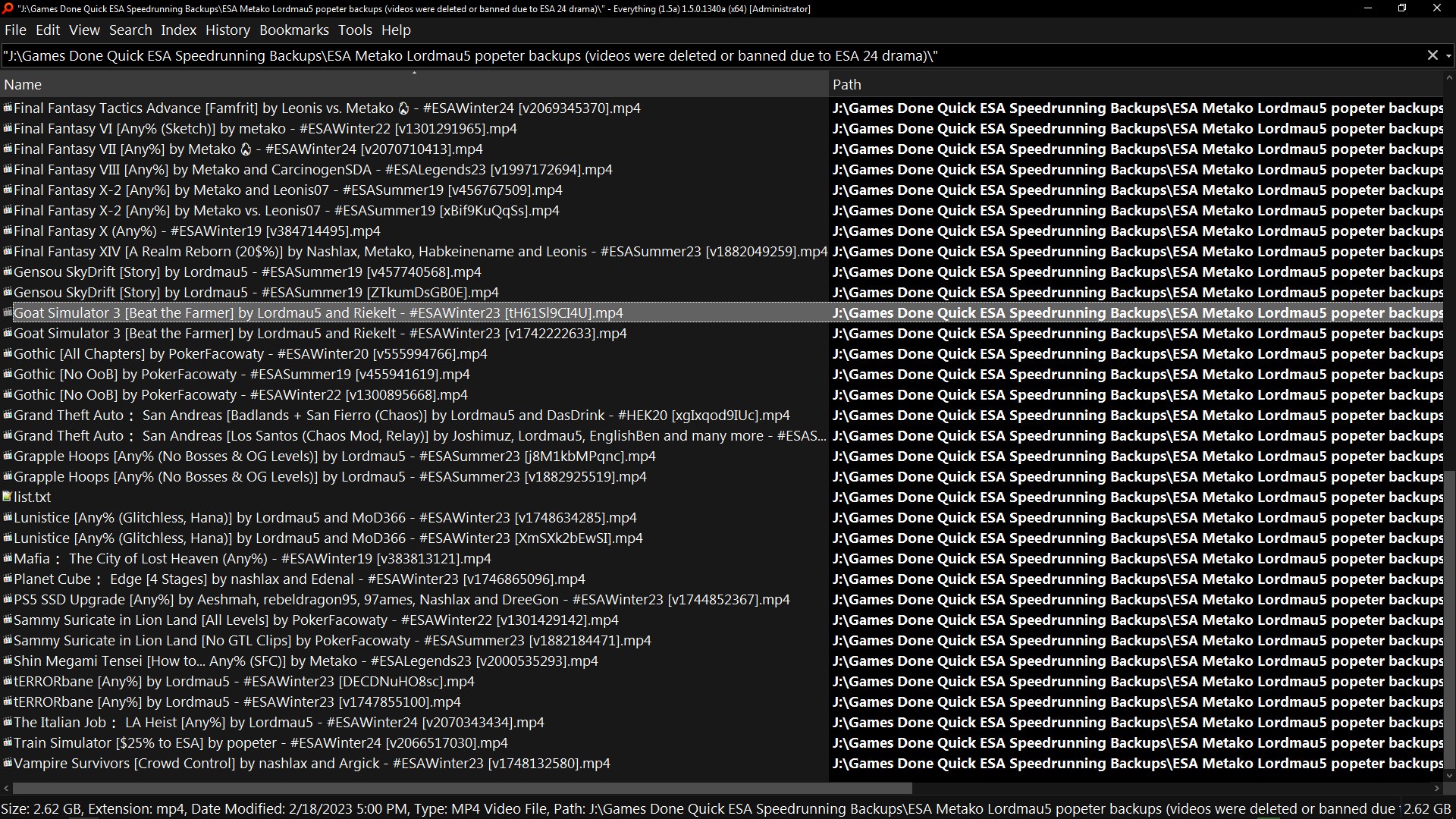Screen dimensions: 1456x819
Task: Click file icon of GTA San Andreas Badlands row
Action: [8, 415]
